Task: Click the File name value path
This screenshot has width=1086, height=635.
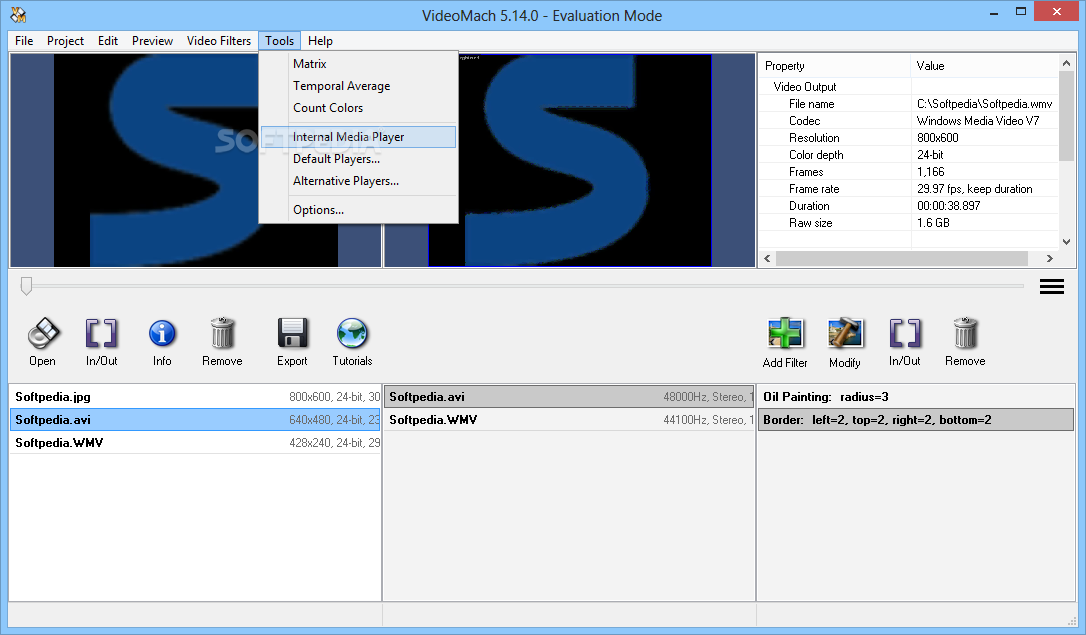Action: pos(984,104)
